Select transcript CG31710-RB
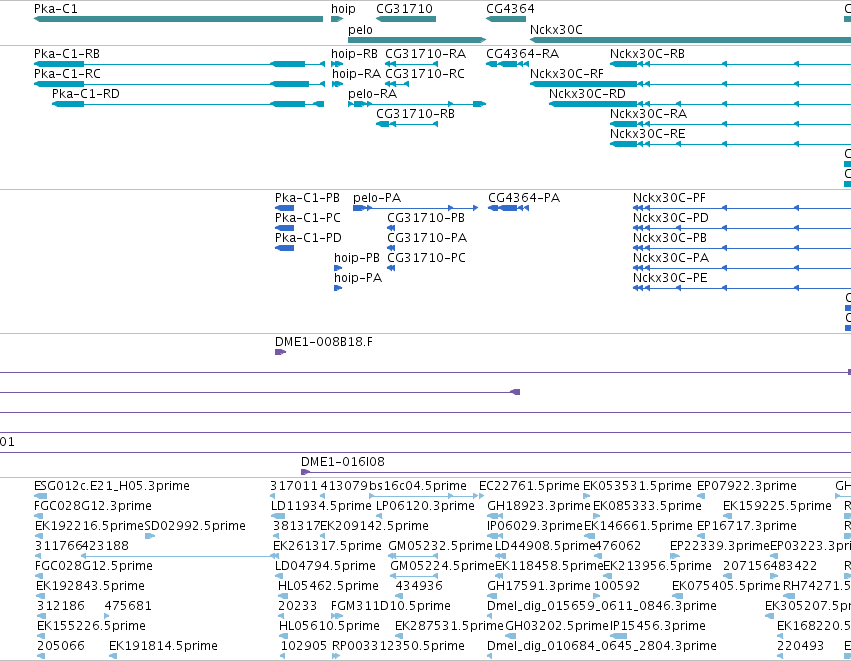 point(407,124)
